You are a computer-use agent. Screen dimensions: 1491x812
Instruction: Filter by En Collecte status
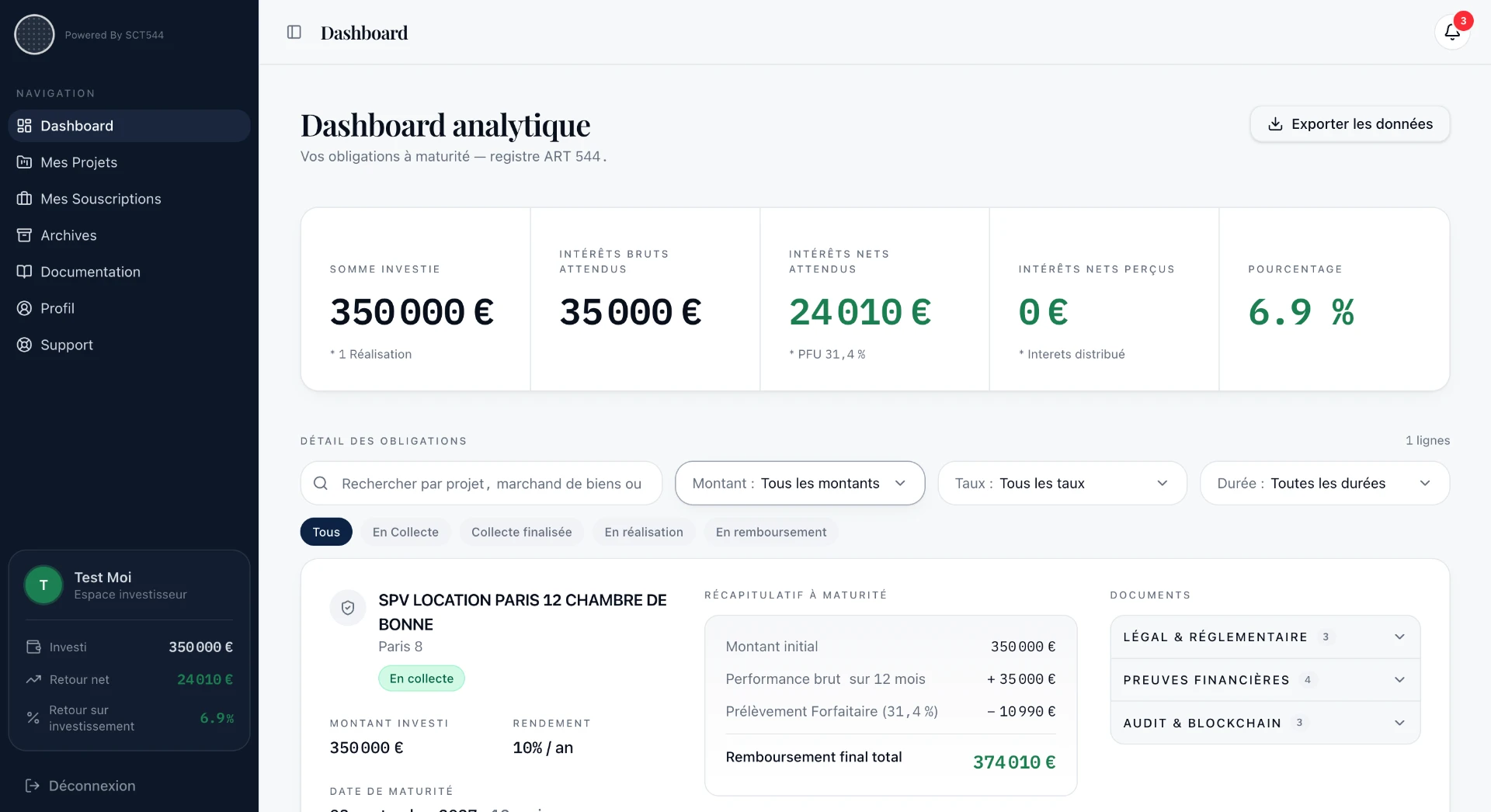click(x=405, y=532)
